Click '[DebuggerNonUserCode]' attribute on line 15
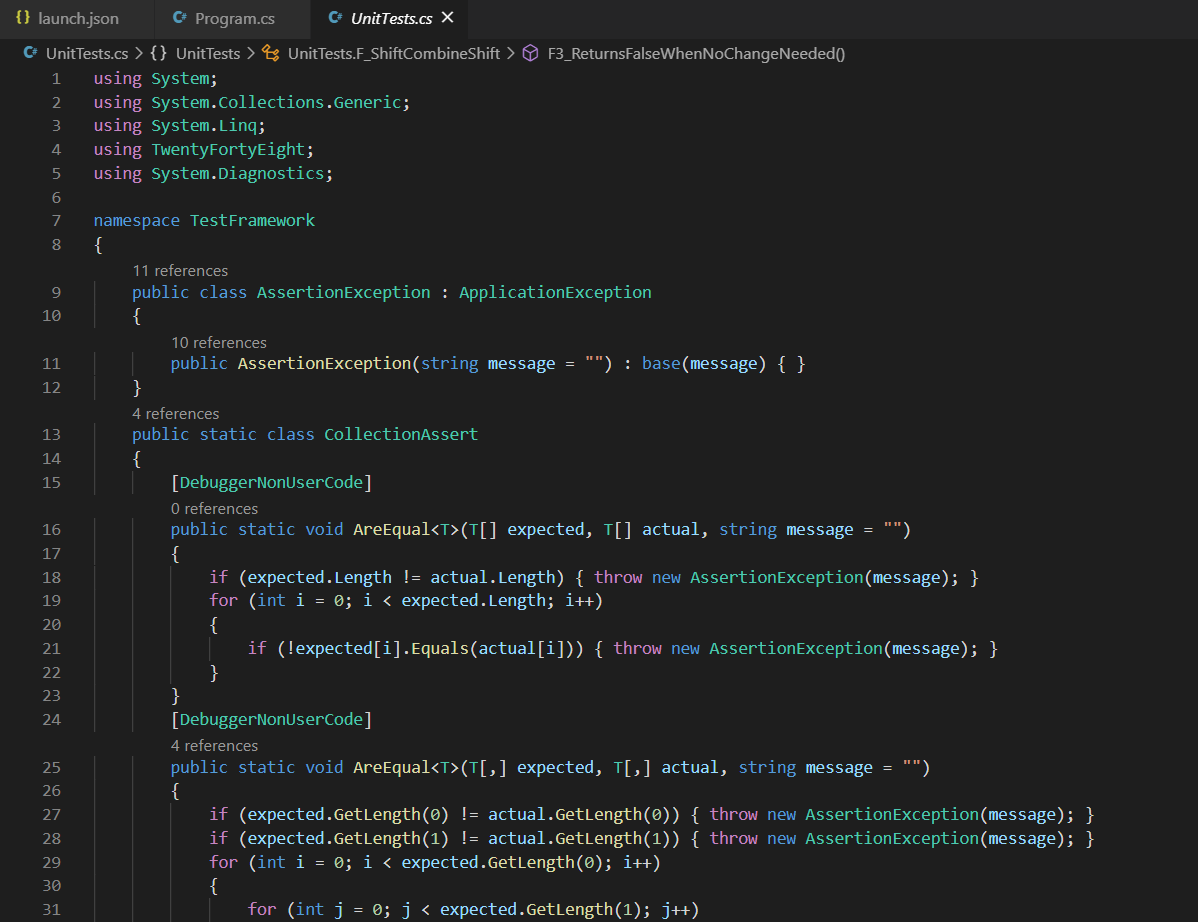This screenshot has width=1198, height=922. click(x=271, y=483)
